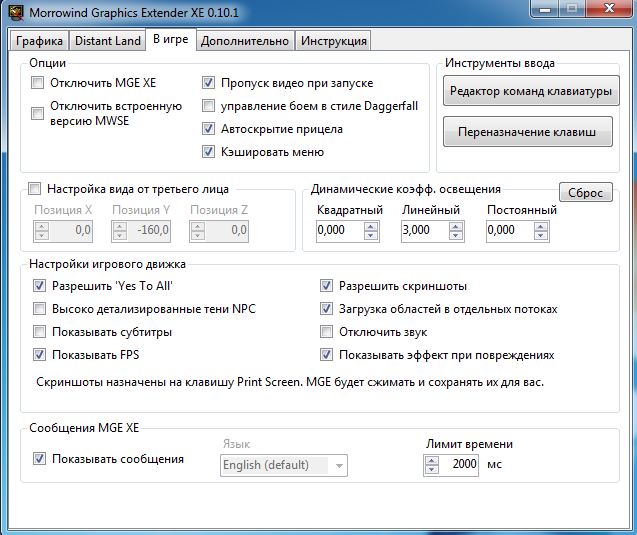The image size is (637, 535).
Task: Close the MGE XE window
Action: [609, 9]
